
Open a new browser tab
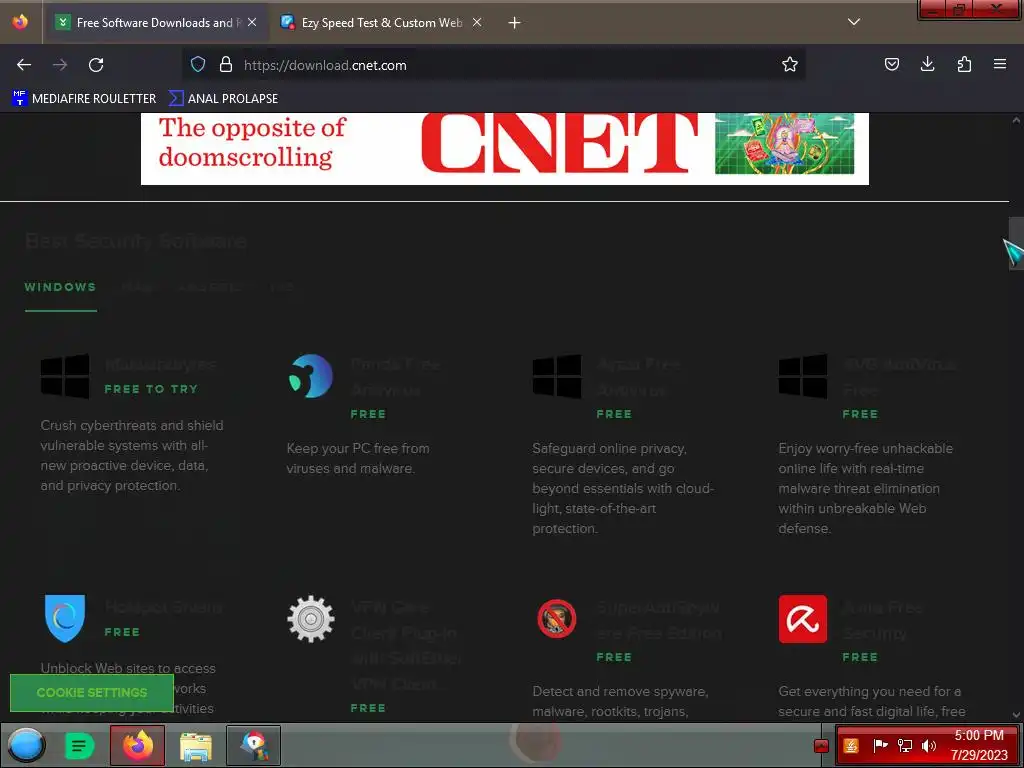514,23
